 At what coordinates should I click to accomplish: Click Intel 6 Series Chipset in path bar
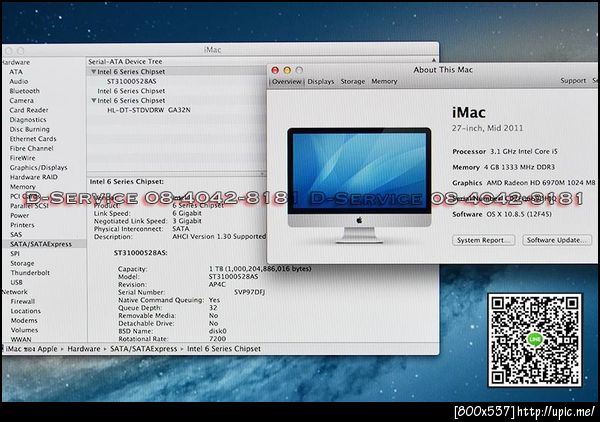[x=224, y=349]
